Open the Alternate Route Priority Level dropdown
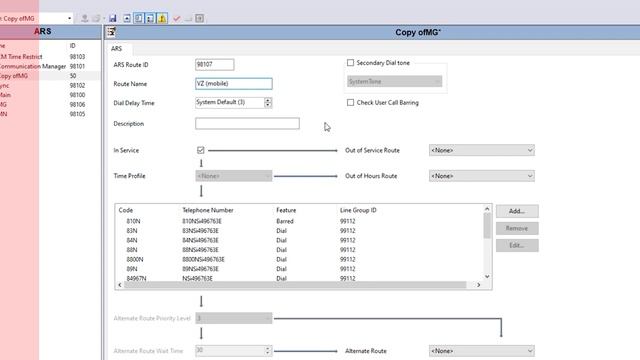This screenshot has width=640, height=360. pyautogui.click(x=233, y=318)
